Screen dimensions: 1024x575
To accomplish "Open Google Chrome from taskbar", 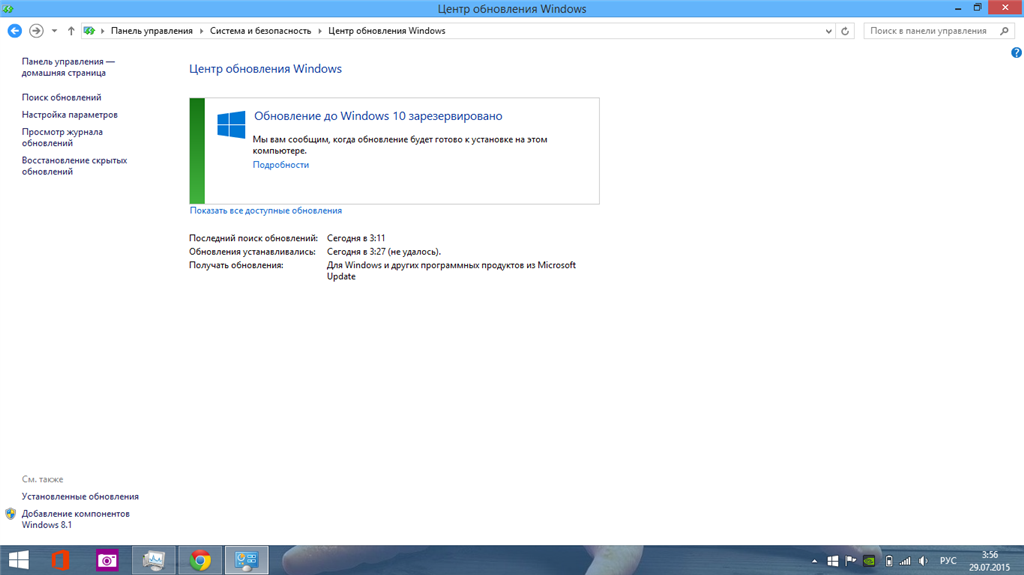I will (x=200, y=560).
